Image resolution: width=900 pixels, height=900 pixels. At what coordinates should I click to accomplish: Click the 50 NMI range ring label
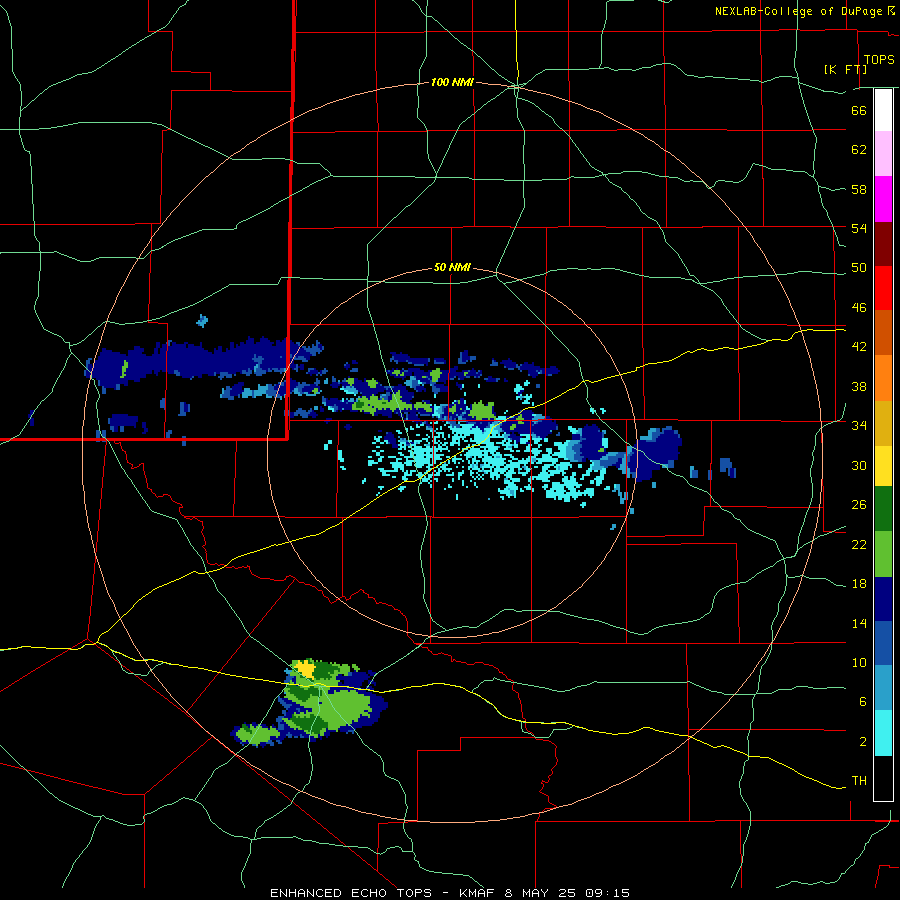452,267
